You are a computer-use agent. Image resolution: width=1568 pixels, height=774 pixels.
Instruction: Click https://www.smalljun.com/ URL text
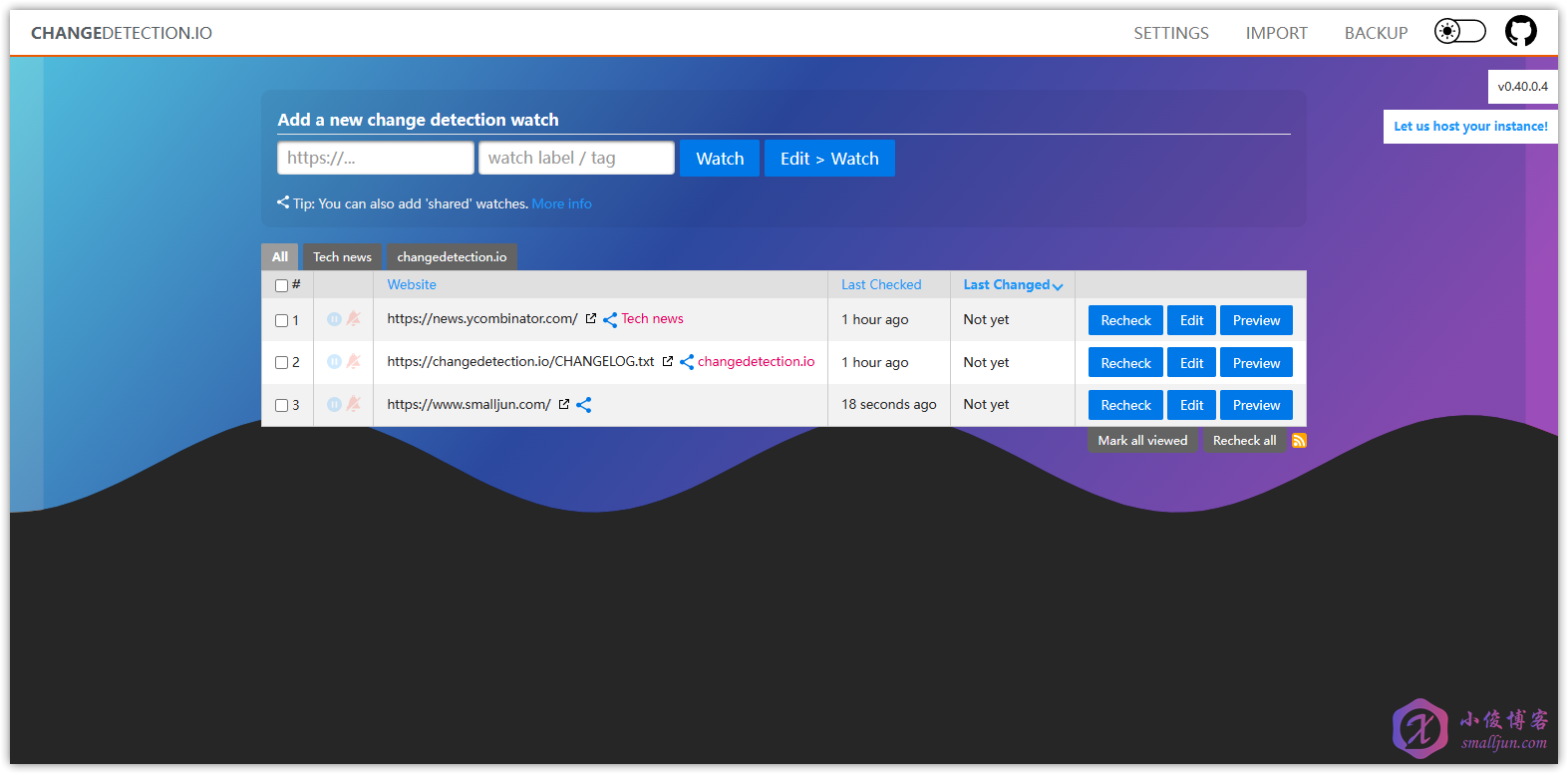pyautogui.click(x=469, y=404)
